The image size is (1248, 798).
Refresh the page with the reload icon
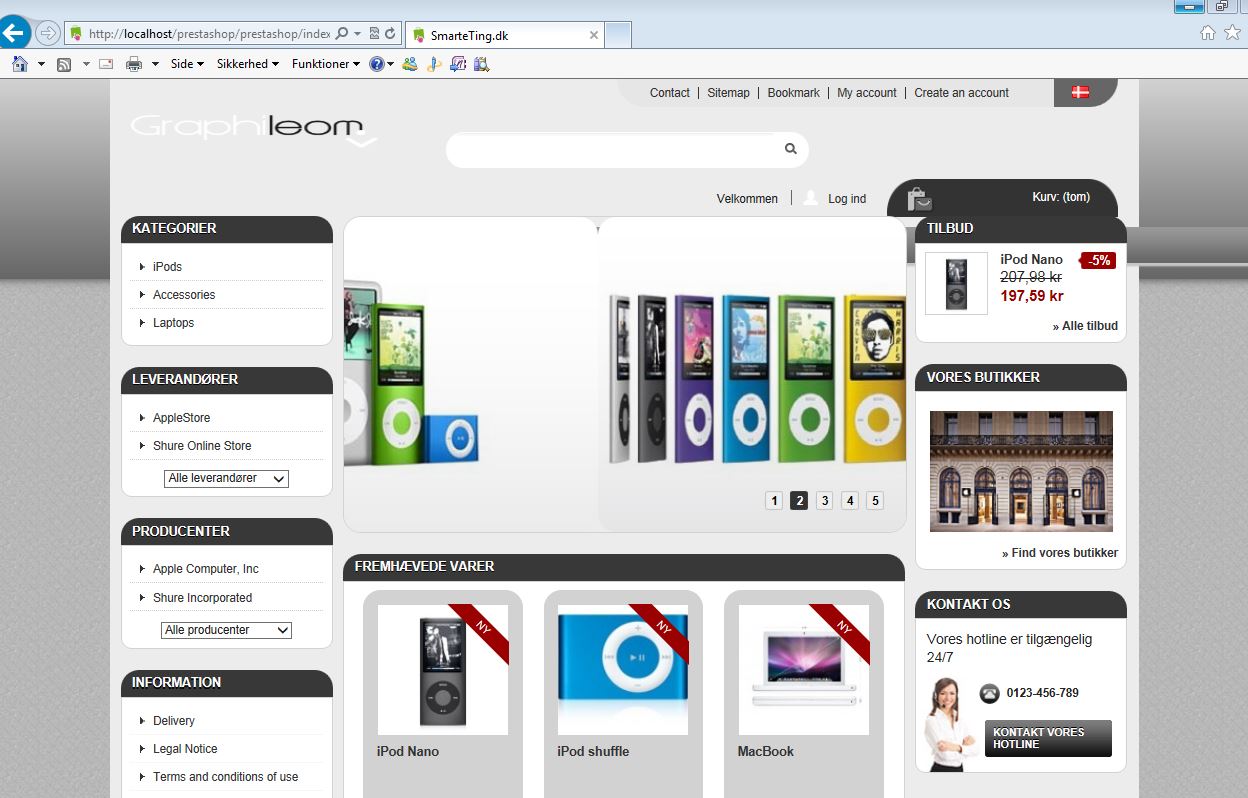[390, 33]
